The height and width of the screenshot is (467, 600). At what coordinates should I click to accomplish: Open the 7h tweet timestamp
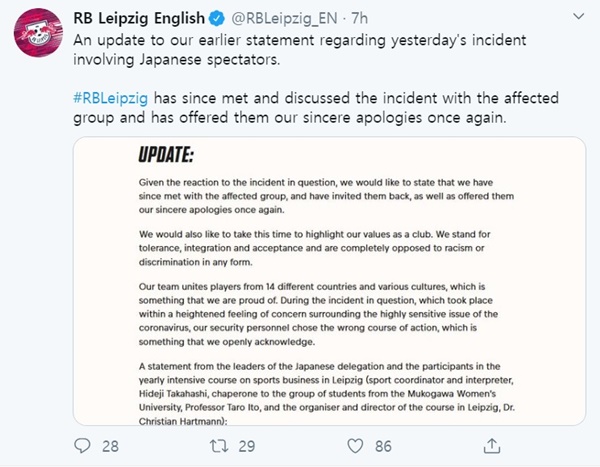click(359, 18)
